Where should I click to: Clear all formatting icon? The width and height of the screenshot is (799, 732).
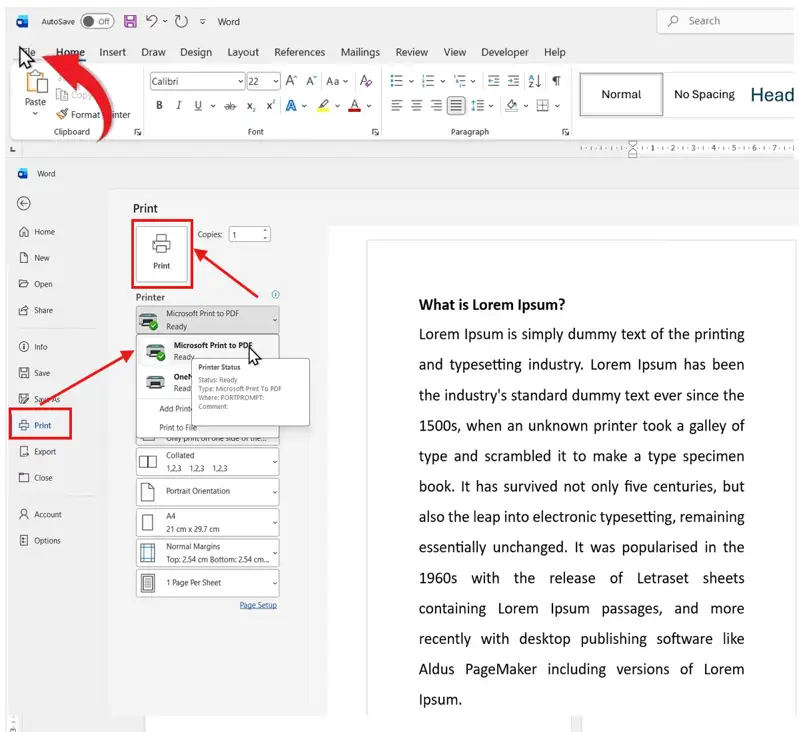pyautogui.click(x=366, y=80)
